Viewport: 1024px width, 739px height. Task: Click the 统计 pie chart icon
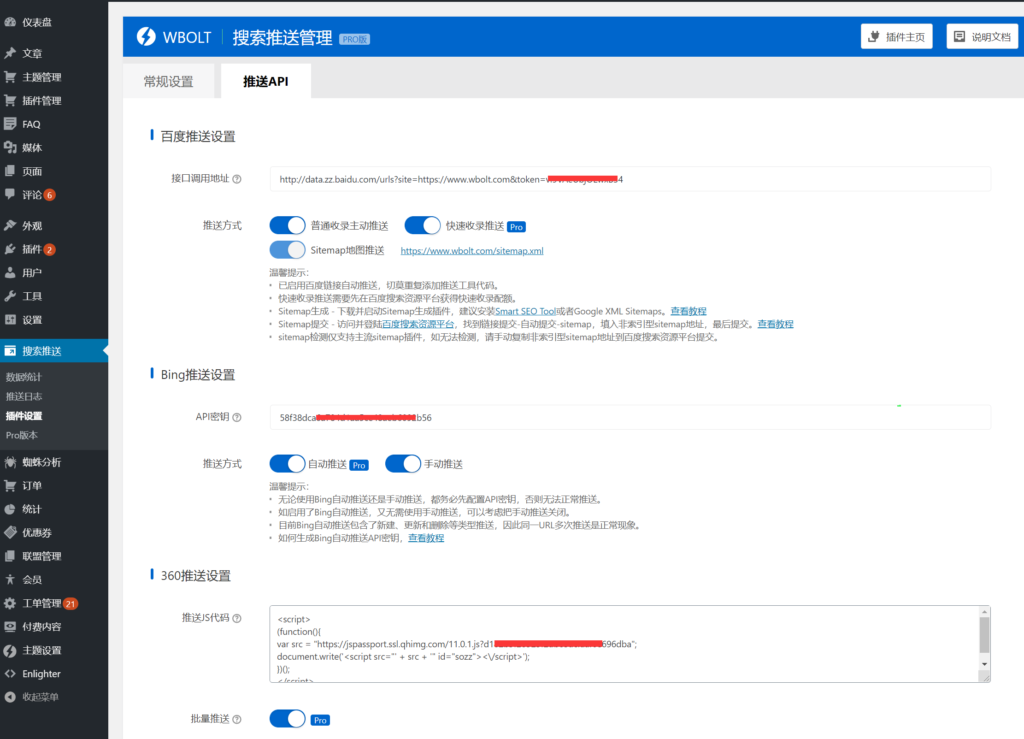pos(10,509)
